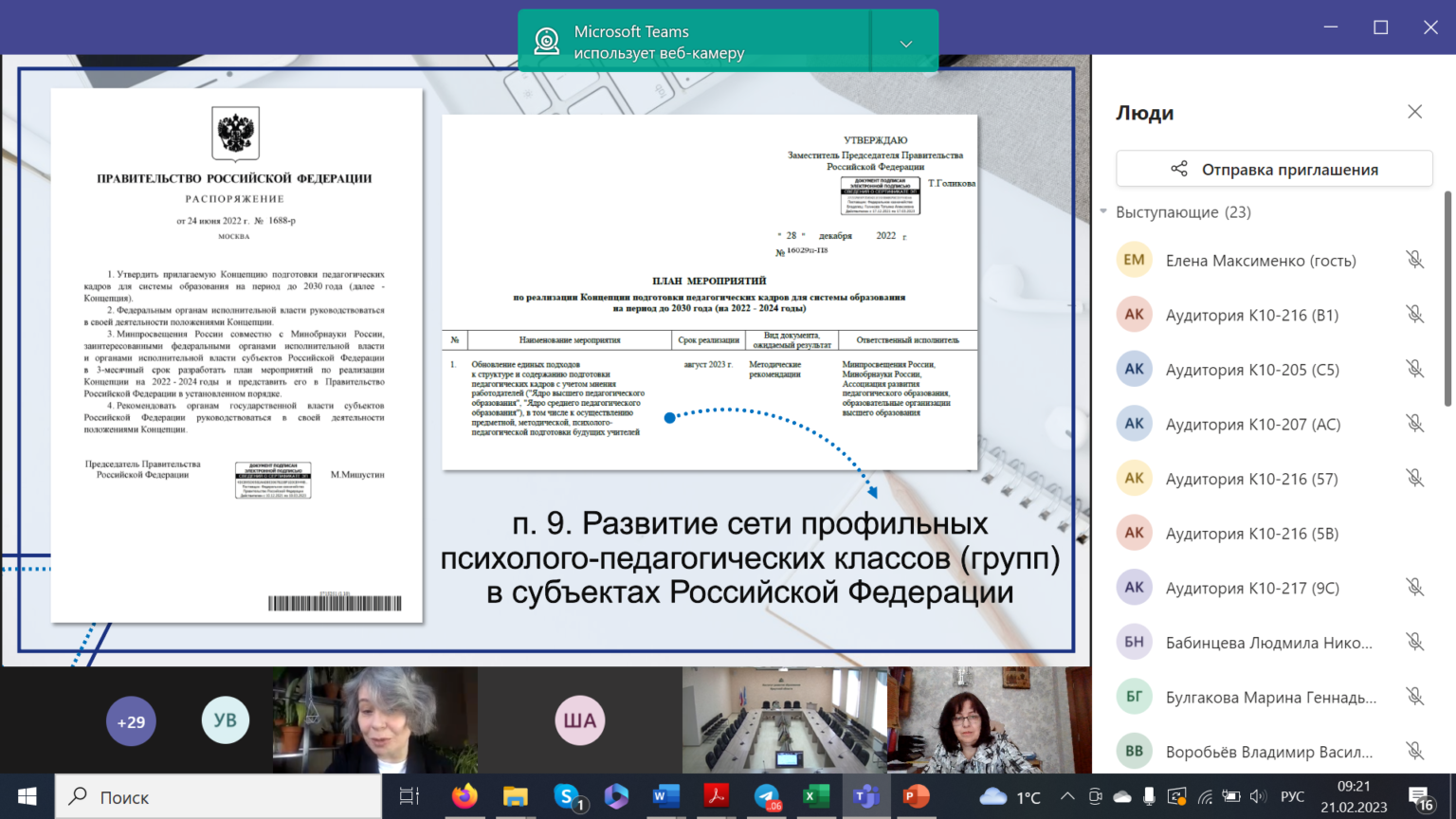Show the +29 additional participants

pyautogui.click(x=131, y=721)
